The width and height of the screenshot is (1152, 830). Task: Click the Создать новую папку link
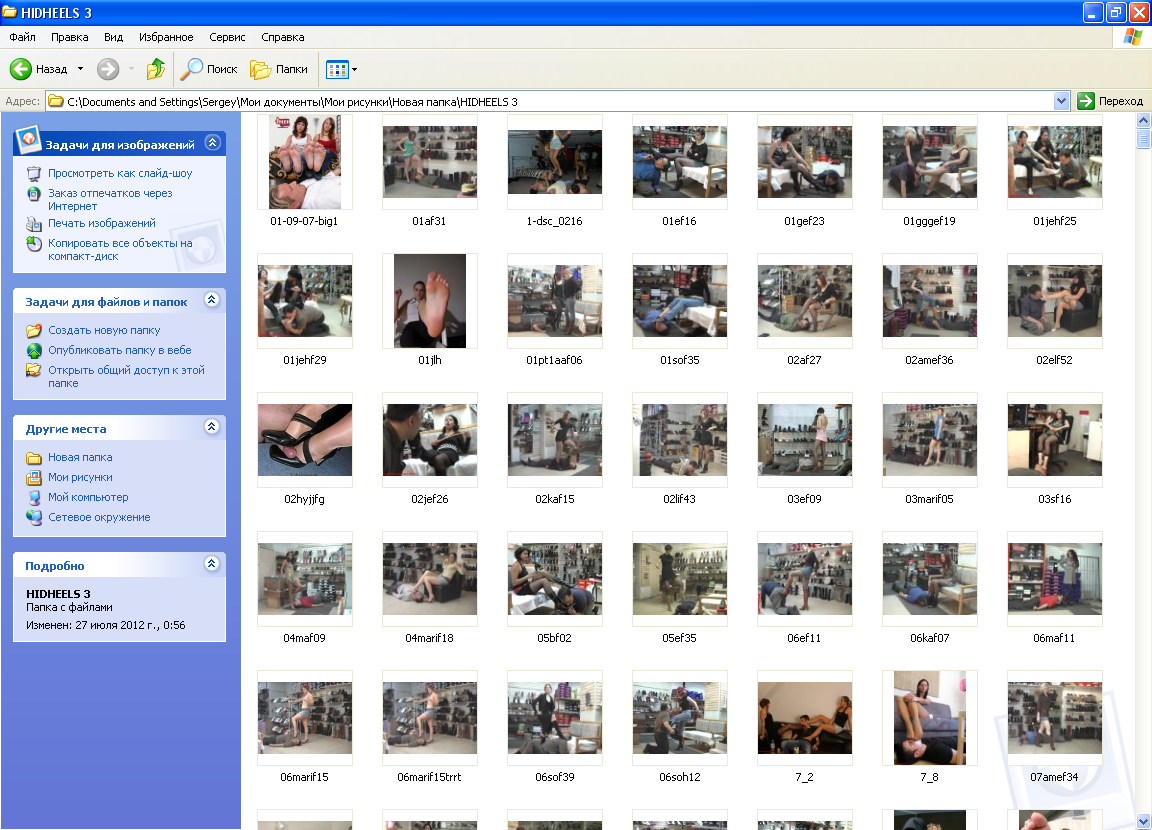tap(104, 331)
